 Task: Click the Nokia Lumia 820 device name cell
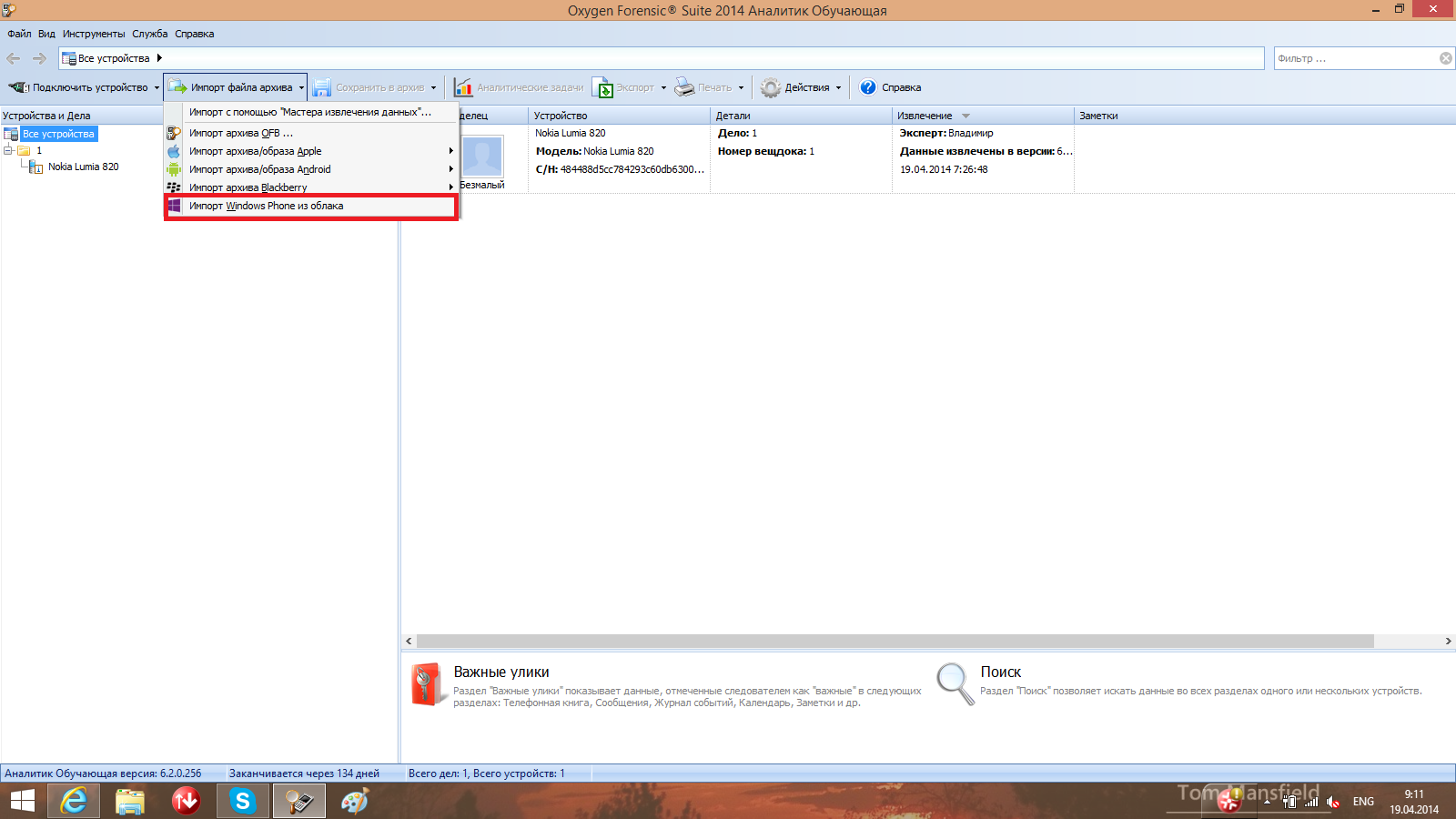[x=571, y=133]
